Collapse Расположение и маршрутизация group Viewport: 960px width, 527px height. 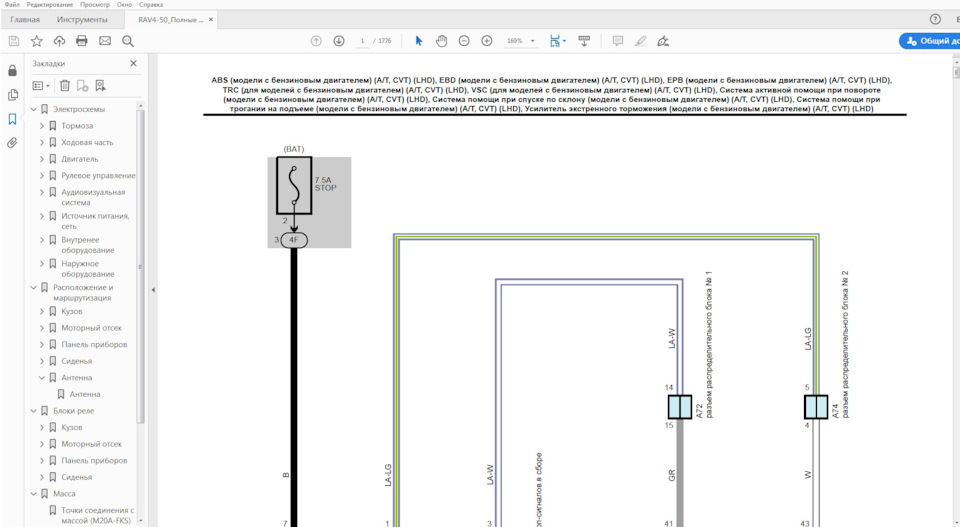pyautogui.click(x=34, y=287)
